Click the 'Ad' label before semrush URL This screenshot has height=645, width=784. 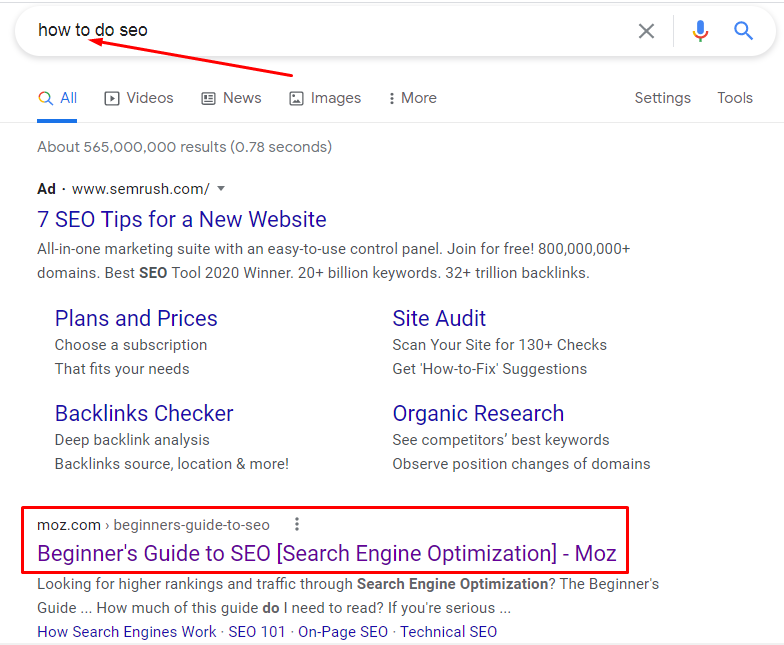[x=46, y=189]
